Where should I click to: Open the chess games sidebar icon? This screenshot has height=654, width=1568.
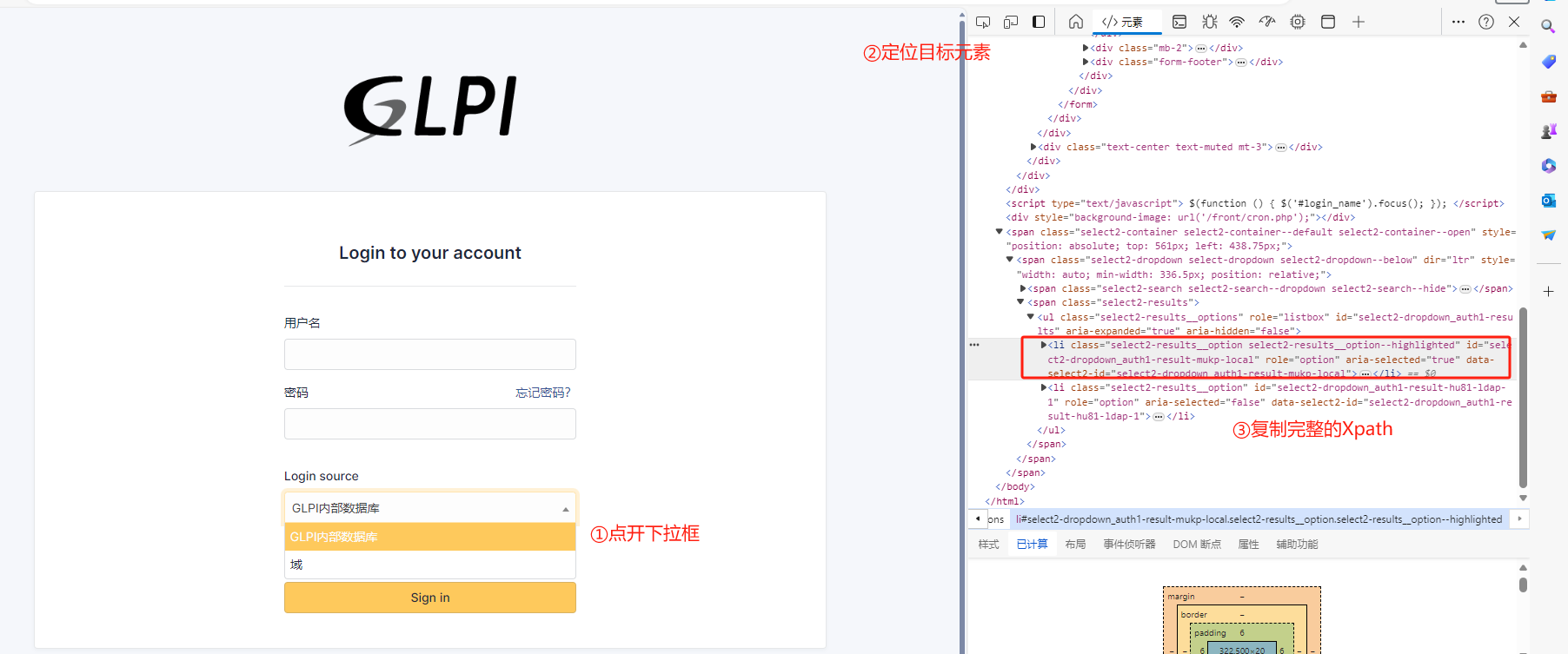coord(1548,131)
